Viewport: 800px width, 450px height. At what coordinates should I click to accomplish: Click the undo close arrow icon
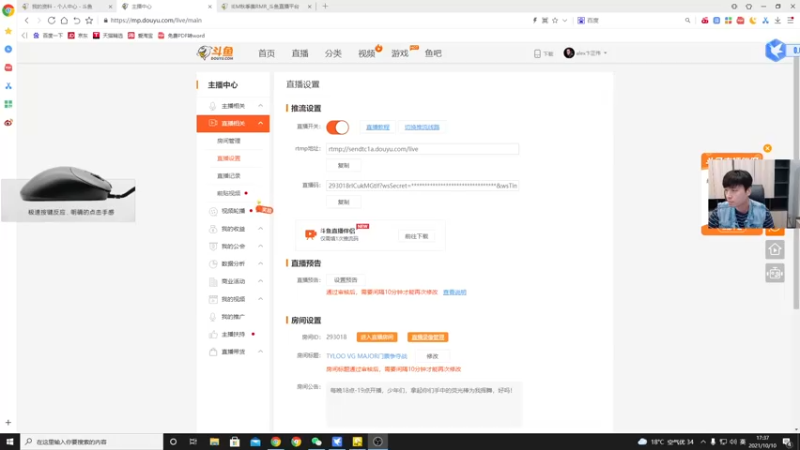(x=77, y=20)
